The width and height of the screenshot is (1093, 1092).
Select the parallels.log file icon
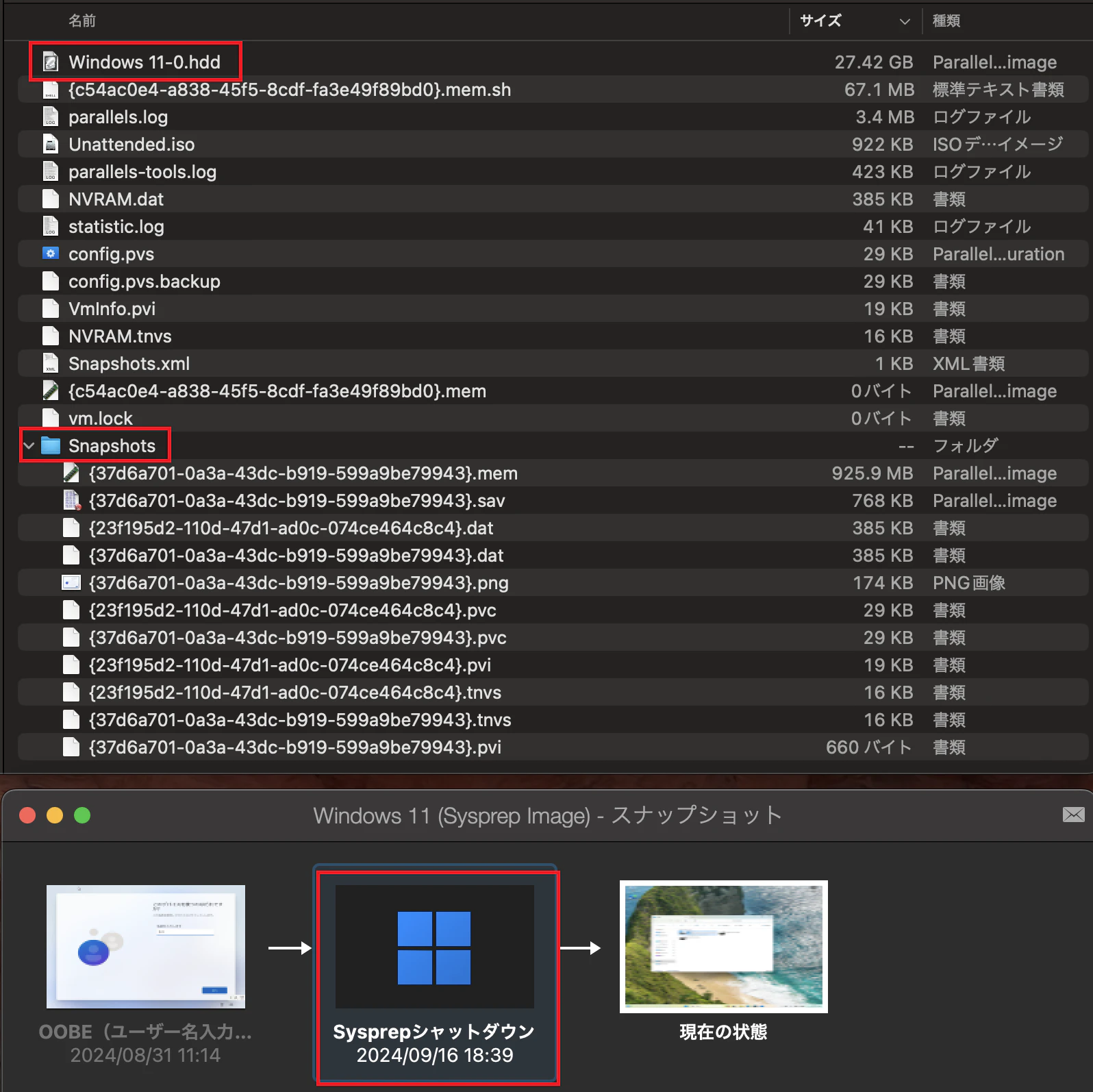[x=51, y=117]
